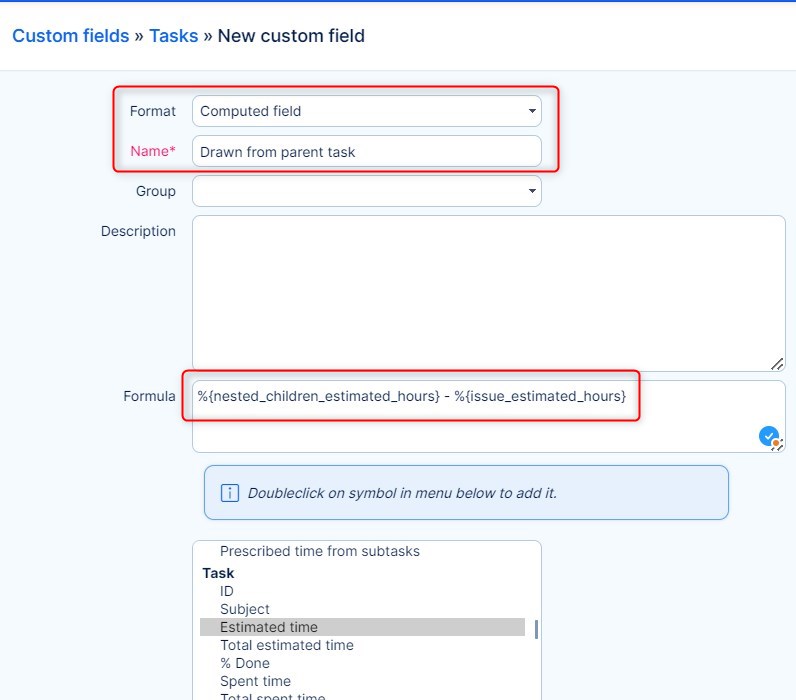
Task: Select the highlighted Estimated time entry
Action: click(x=269, y=627)
